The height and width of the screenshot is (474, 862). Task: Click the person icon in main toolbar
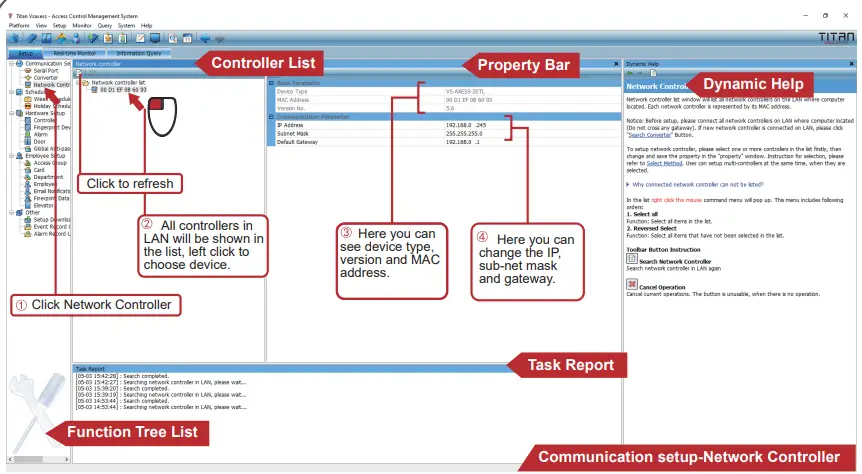click(x=76, y=38)
